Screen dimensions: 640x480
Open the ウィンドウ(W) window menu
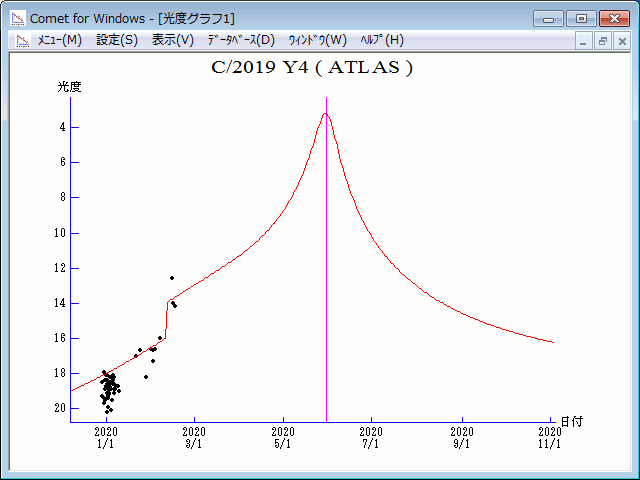[318, 40]
